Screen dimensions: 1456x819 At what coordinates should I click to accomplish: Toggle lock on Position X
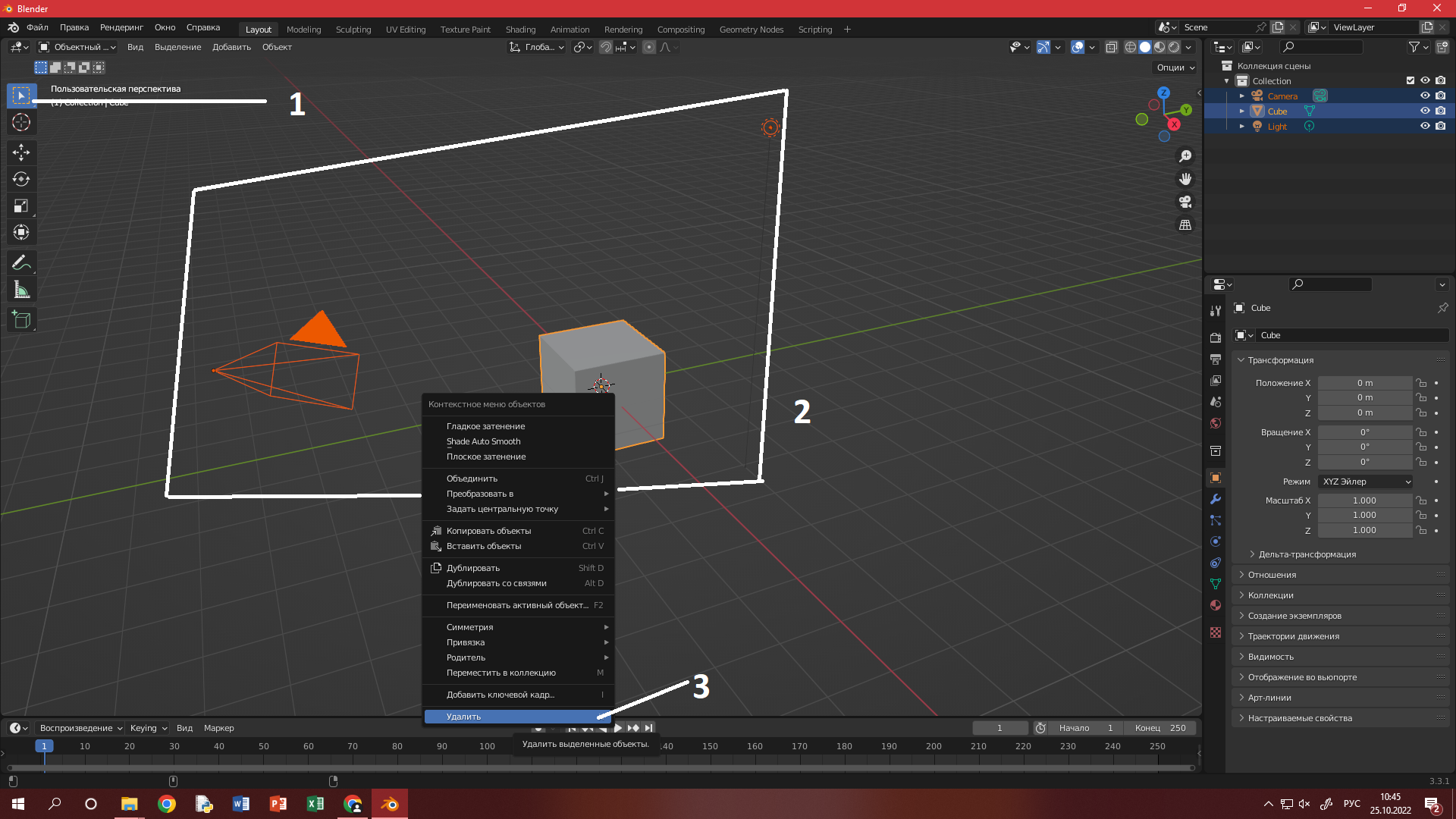[1421, 383]
